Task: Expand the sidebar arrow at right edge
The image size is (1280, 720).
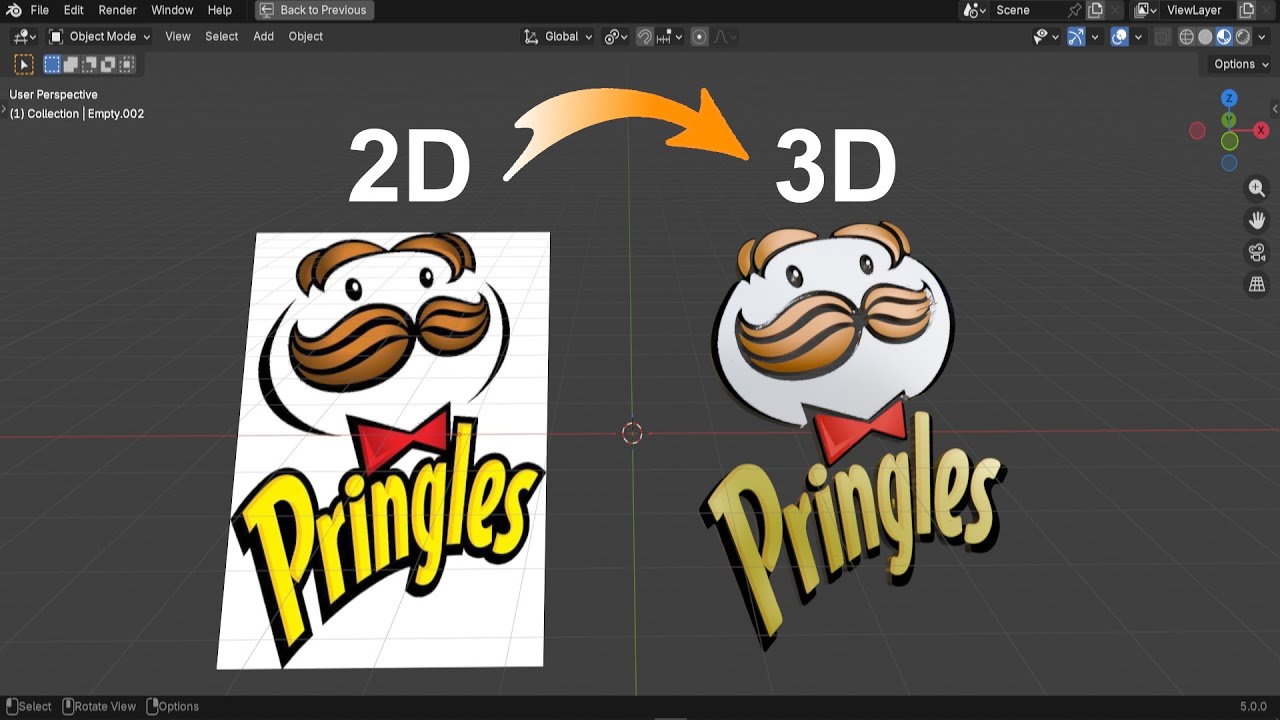Action: click(1275, 108)
